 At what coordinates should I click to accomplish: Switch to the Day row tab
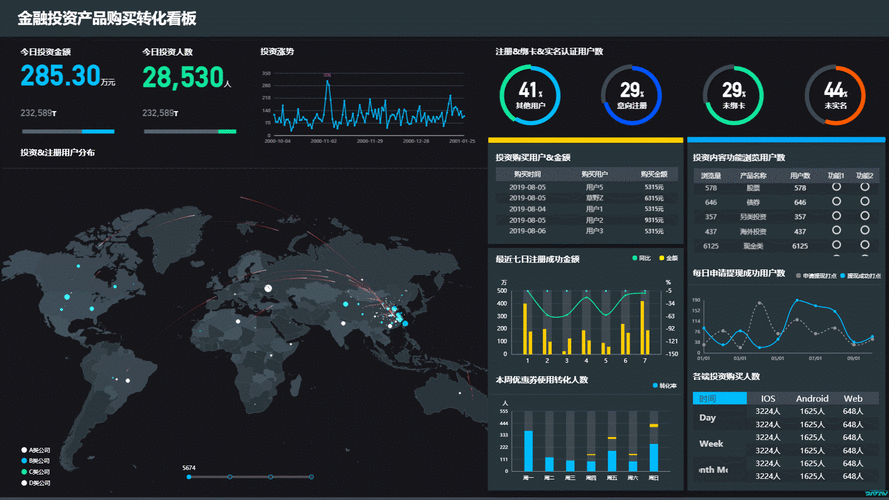click(x=708, y=418)
